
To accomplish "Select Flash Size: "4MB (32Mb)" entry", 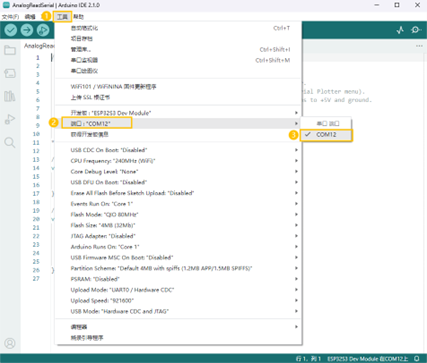I will [178, 225].
